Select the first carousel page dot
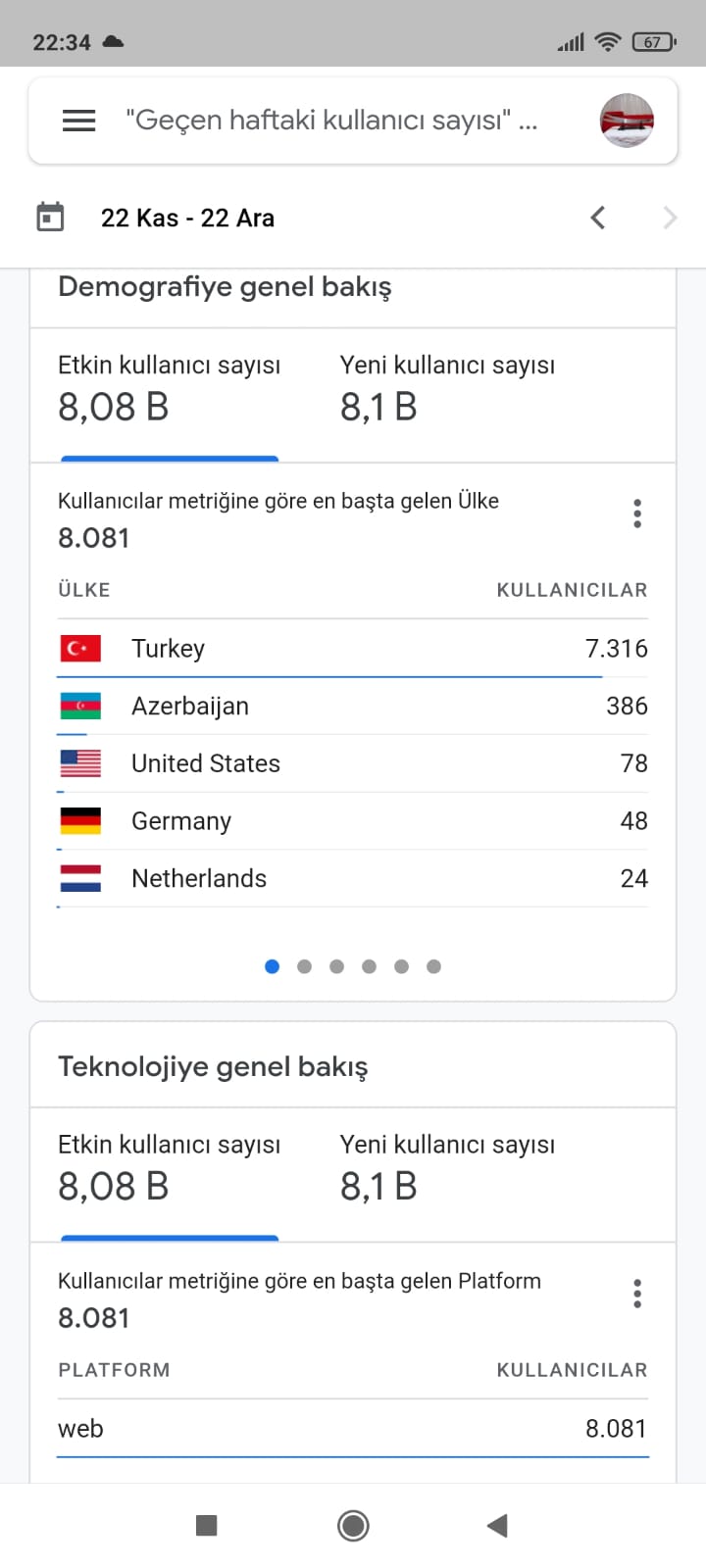Viewport: 706px width, 1568px height. coord(273,966)
